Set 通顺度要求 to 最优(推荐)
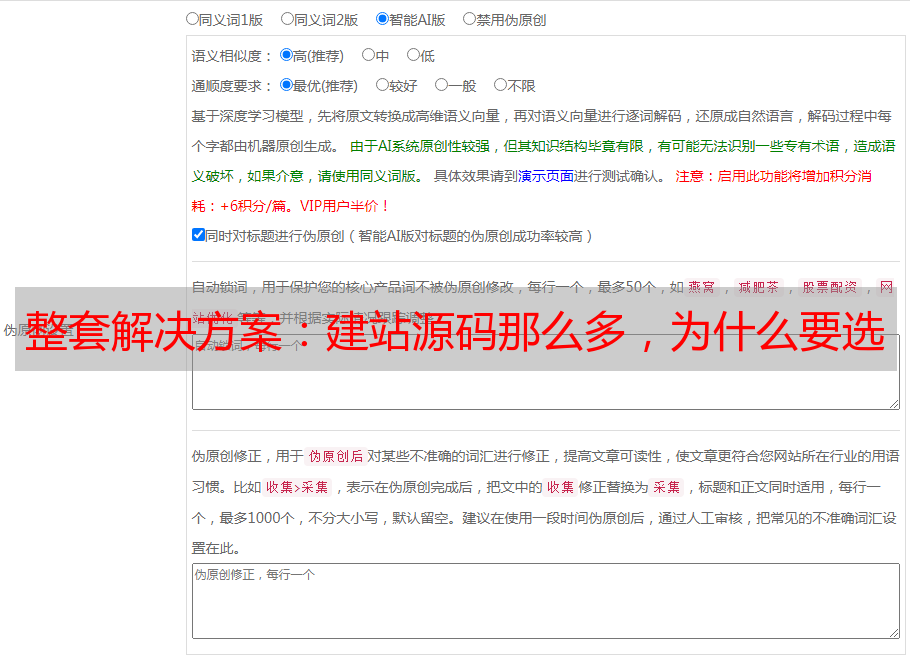The width and height of the screenshot is (911, 658). click(x=286, y=85)
